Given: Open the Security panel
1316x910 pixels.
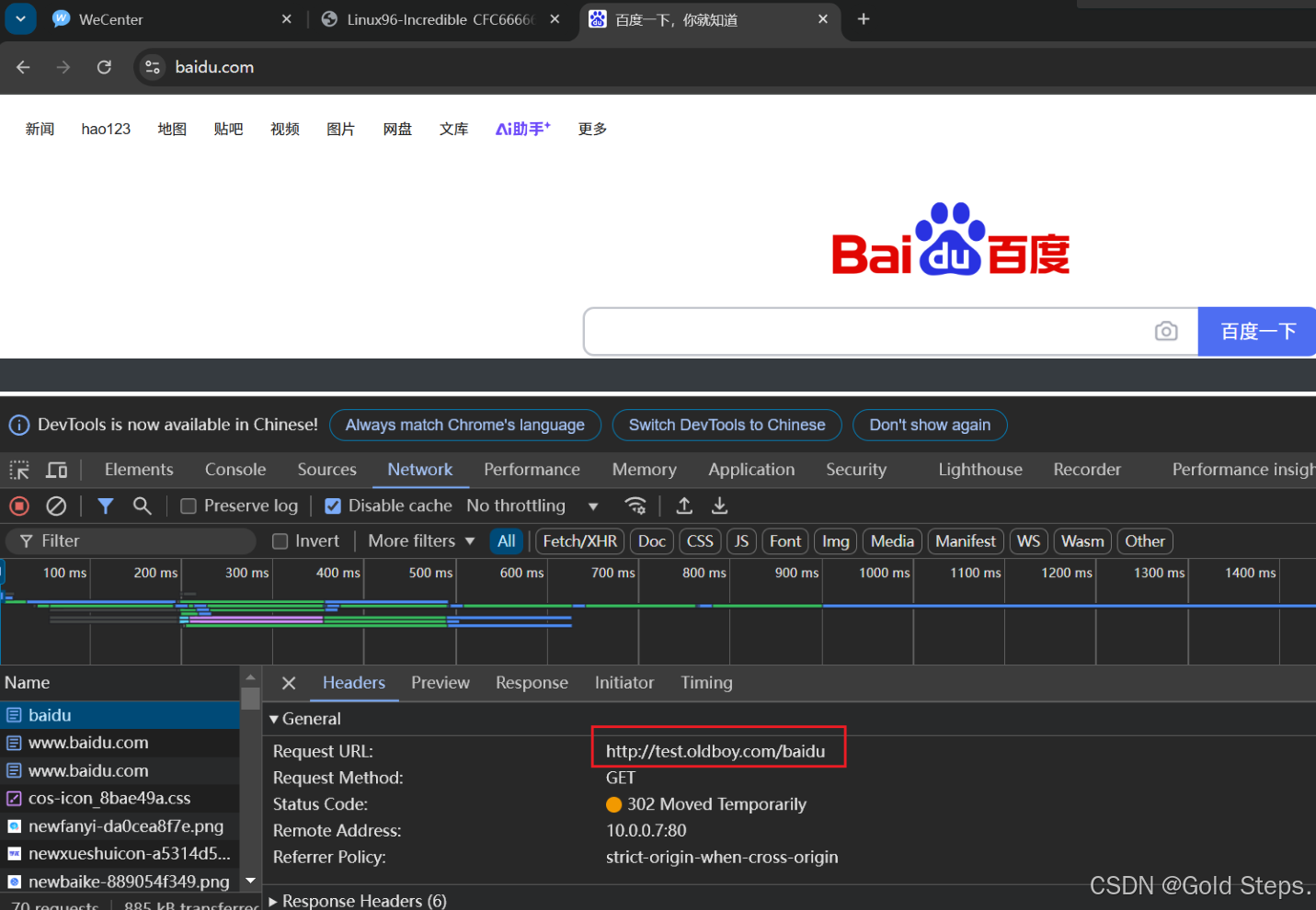Looking at the screenshot, I should tap(856, 470).
